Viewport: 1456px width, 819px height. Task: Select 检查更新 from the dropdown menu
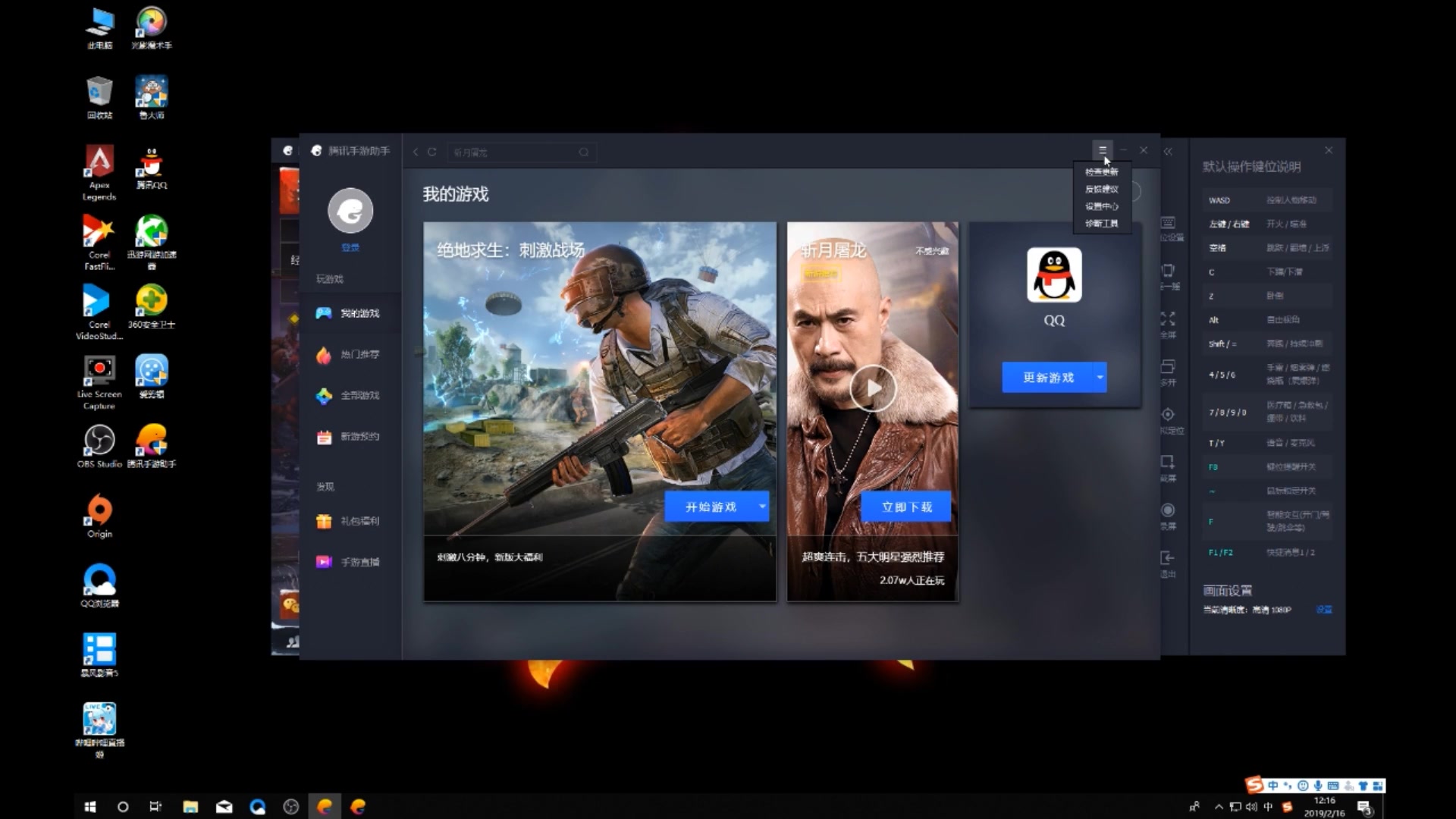[1102, 172]
